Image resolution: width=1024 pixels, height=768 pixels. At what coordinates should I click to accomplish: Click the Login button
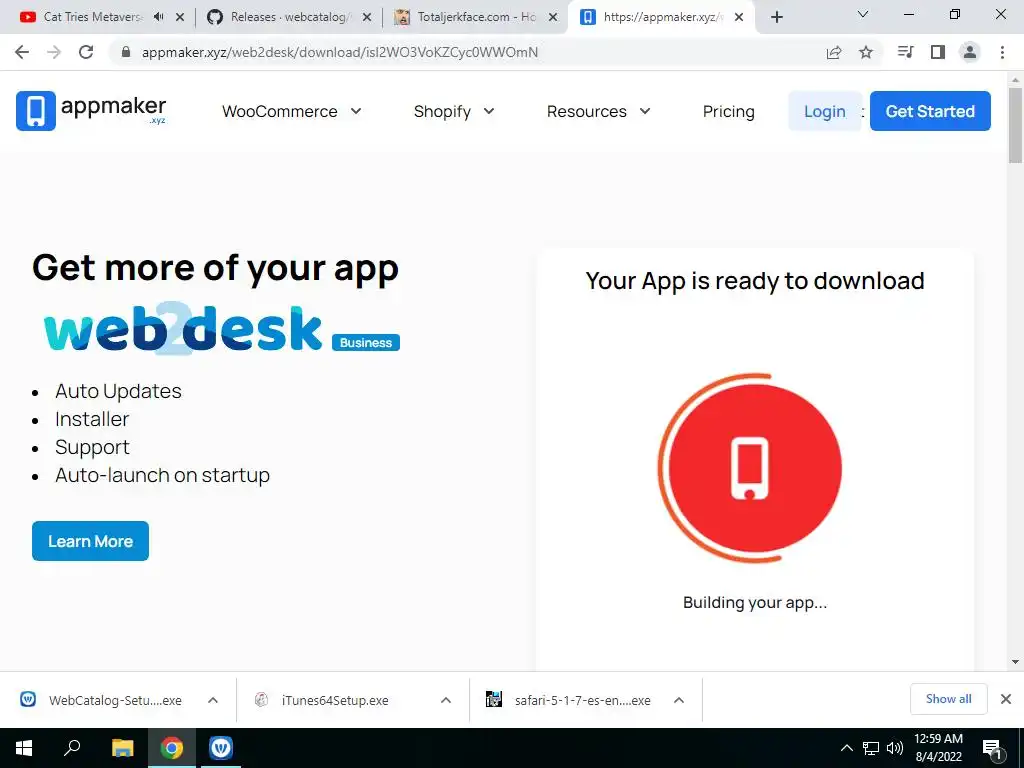[825, 111]
